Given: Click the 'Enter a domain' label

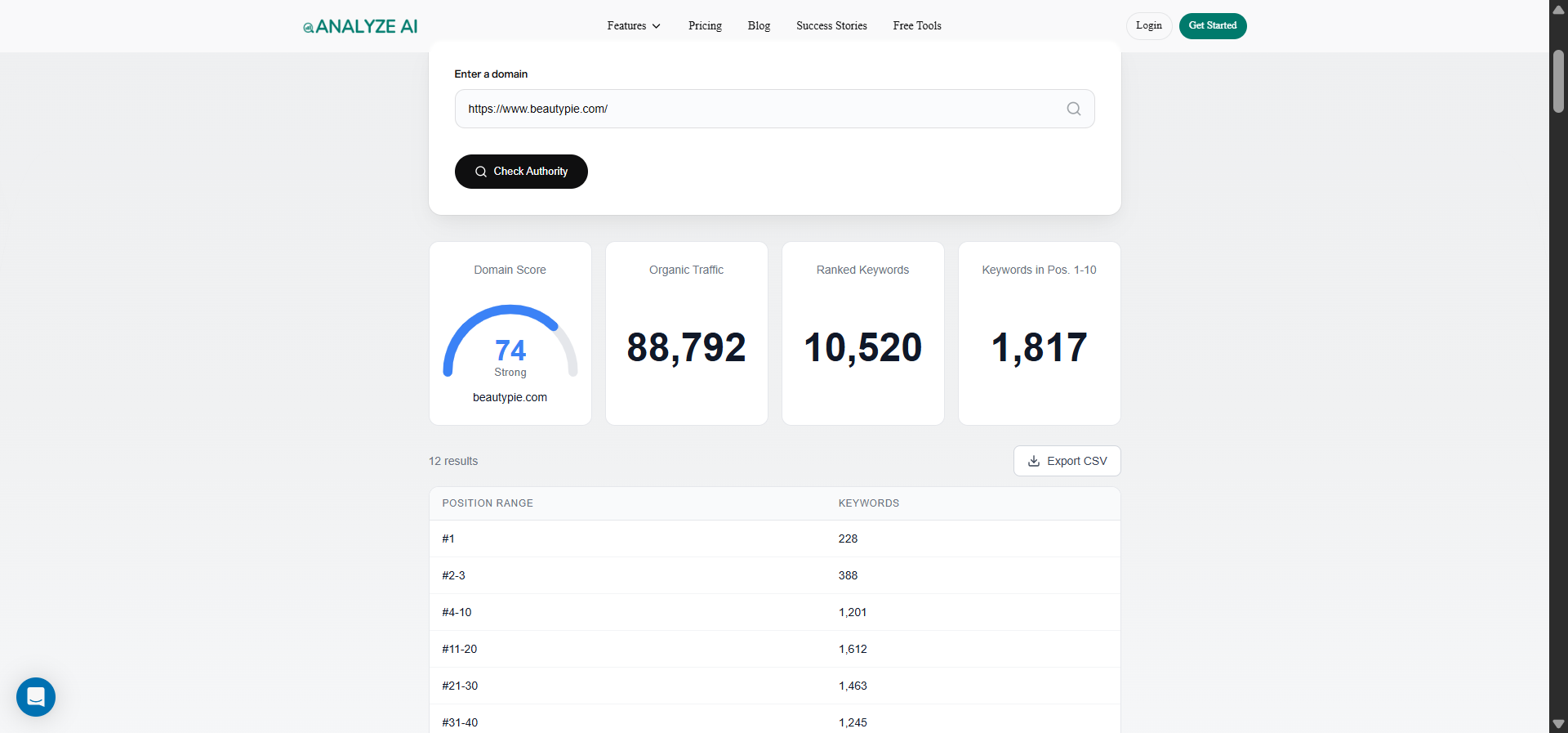Looking at the screenshot, I should [491, 74].
